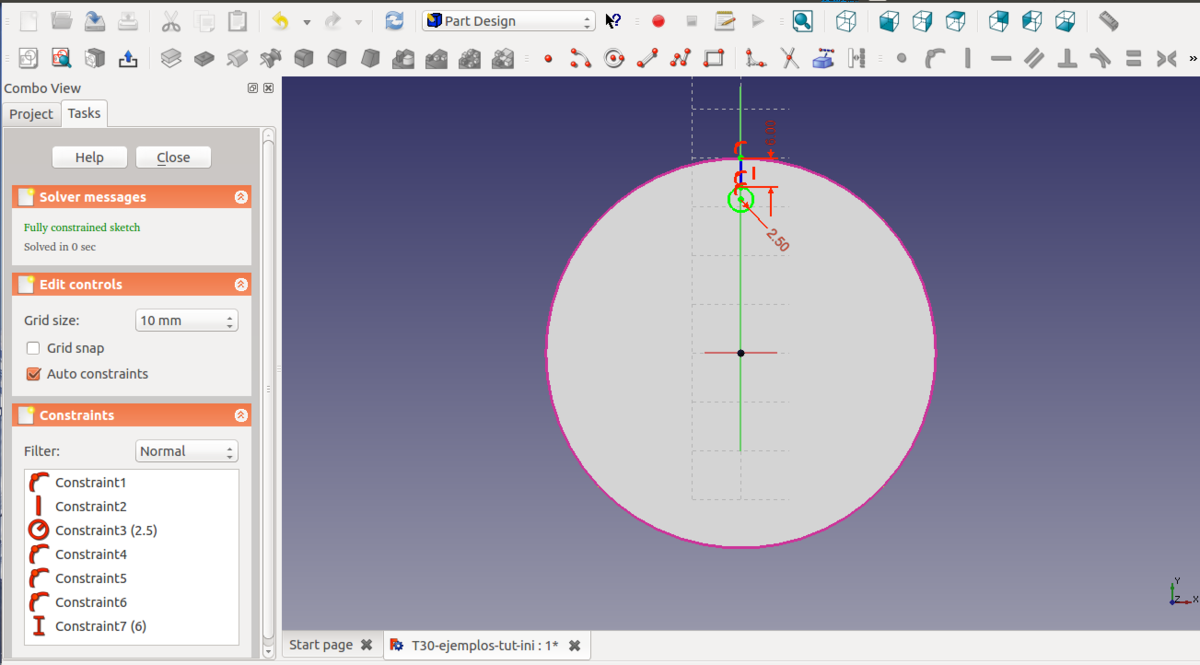
Task: Enable the Grid snap checkbox
Action: pyautogui.click(x=34, y=348)
